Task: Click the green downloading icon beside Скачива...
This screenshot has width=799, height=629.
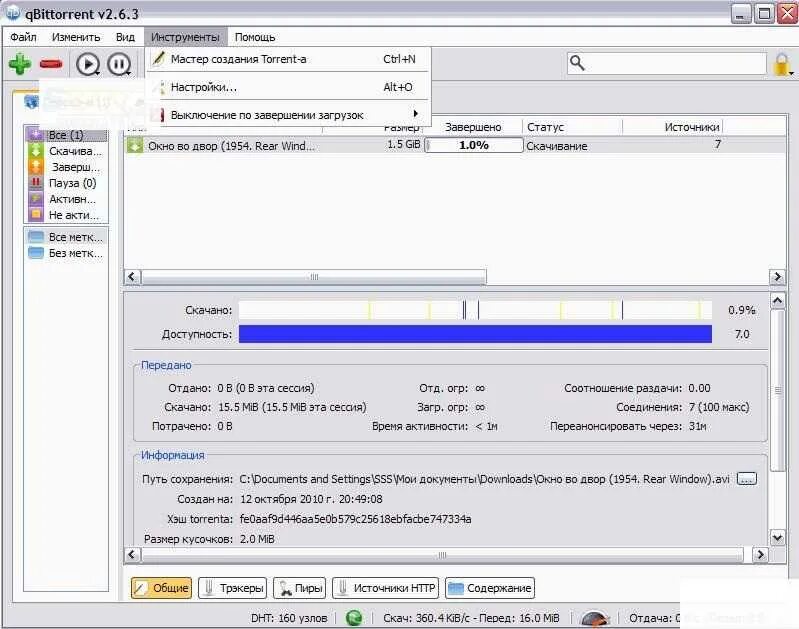Action: coord(36,151)
